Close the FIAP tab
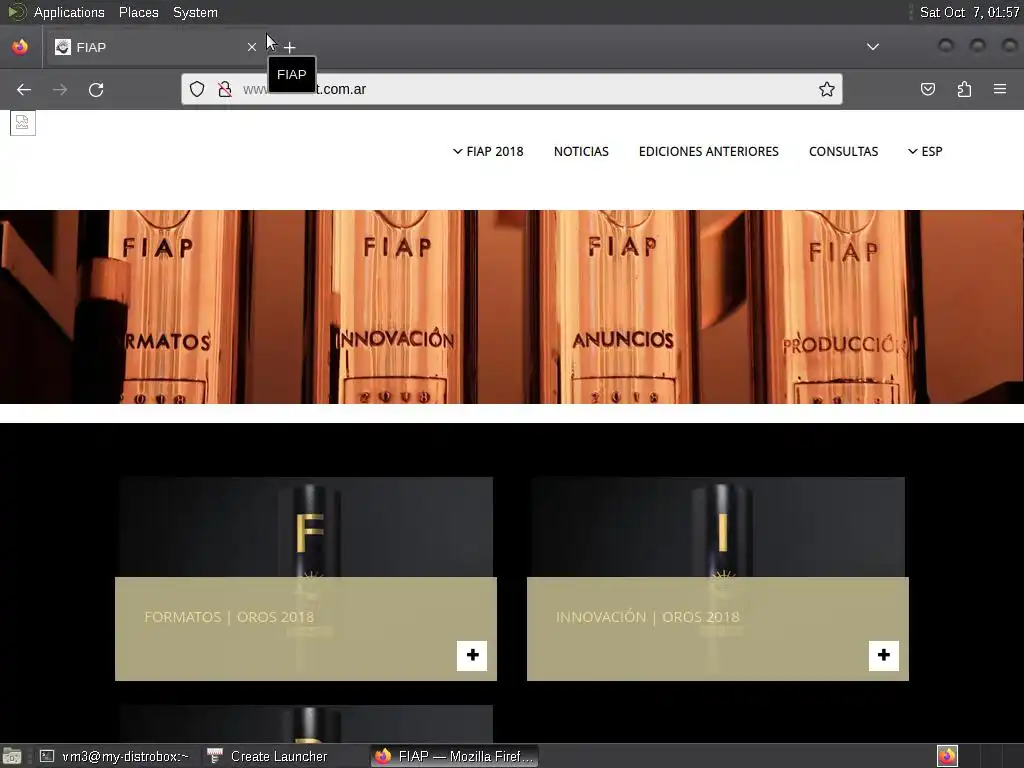 [251, 47]
